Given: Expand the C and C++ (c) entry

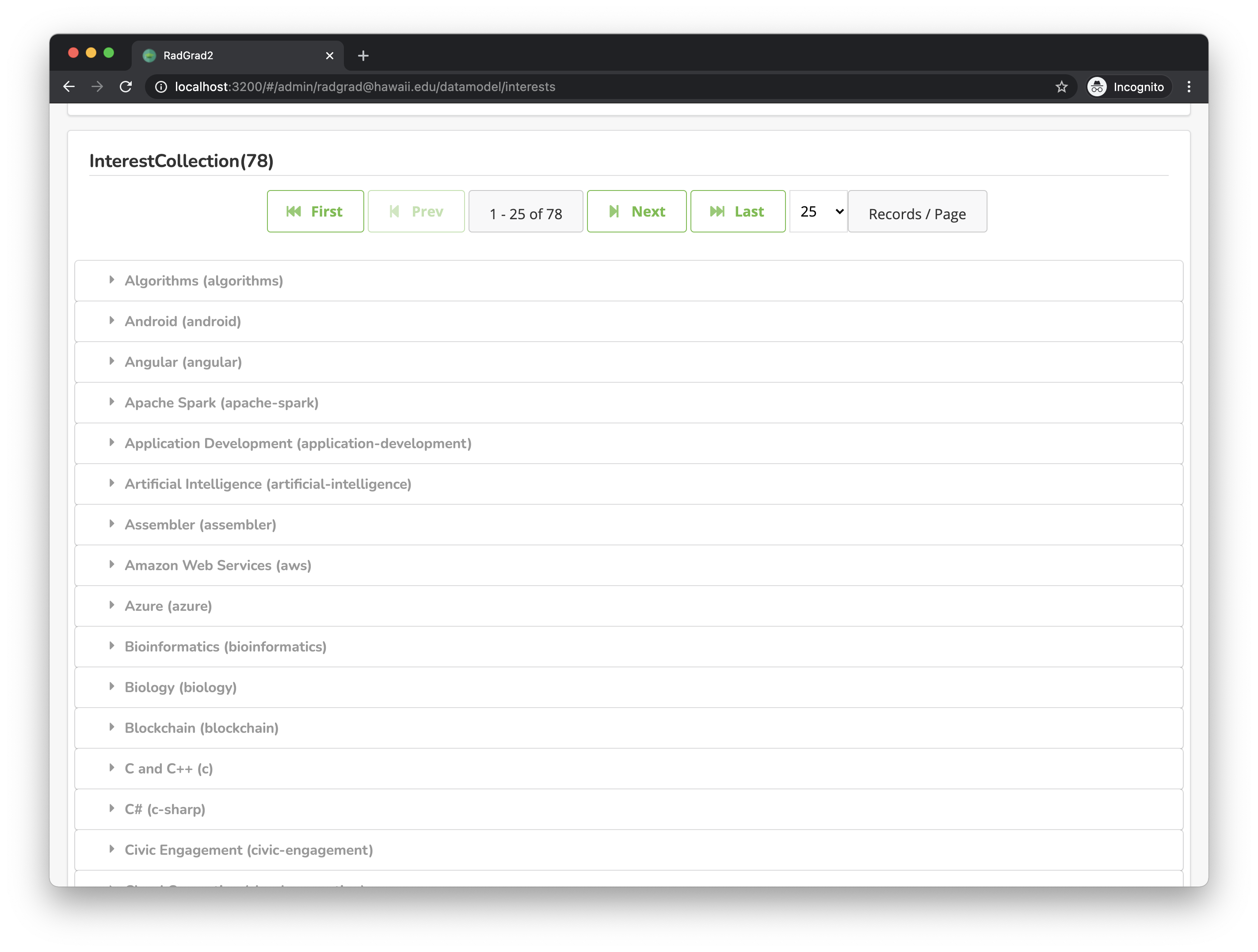Looking at the screenshot, I should point(629,769).
